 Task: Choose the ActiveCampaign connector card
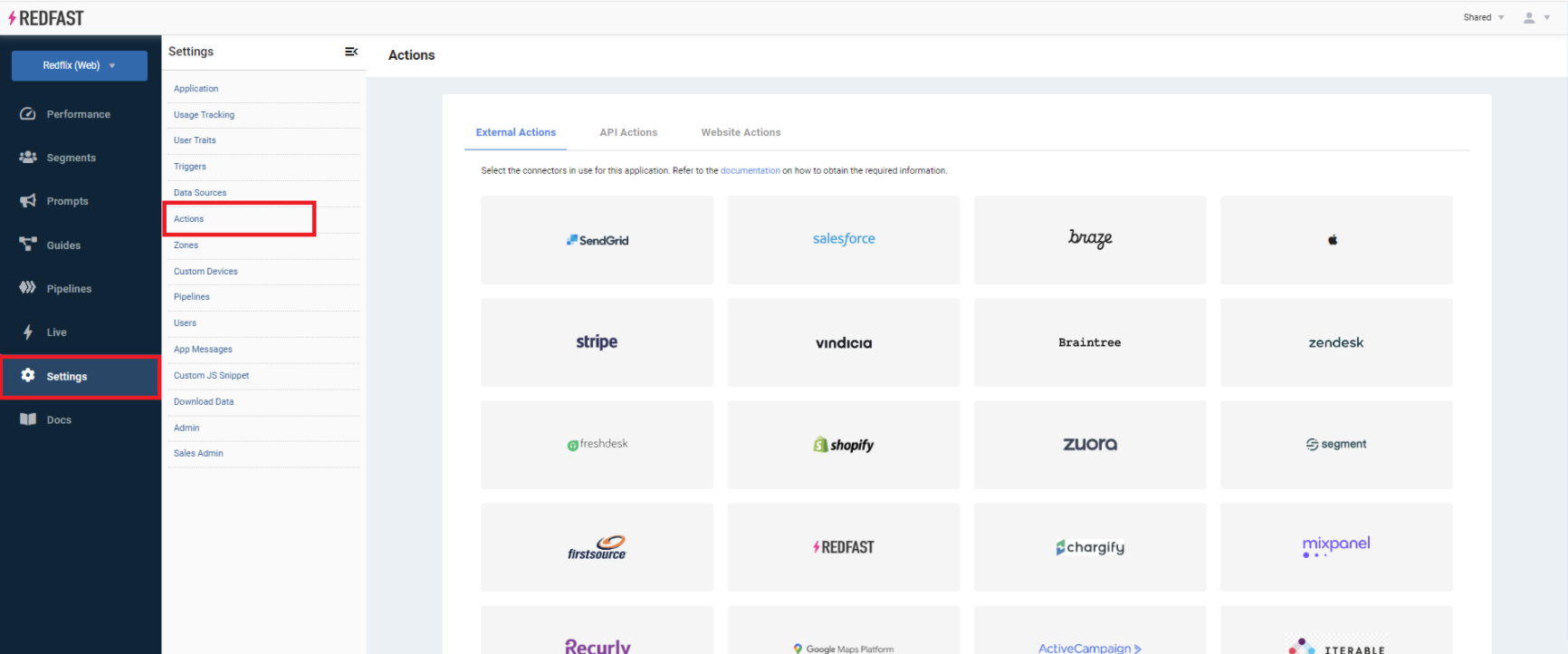(x=1090, y=630)
